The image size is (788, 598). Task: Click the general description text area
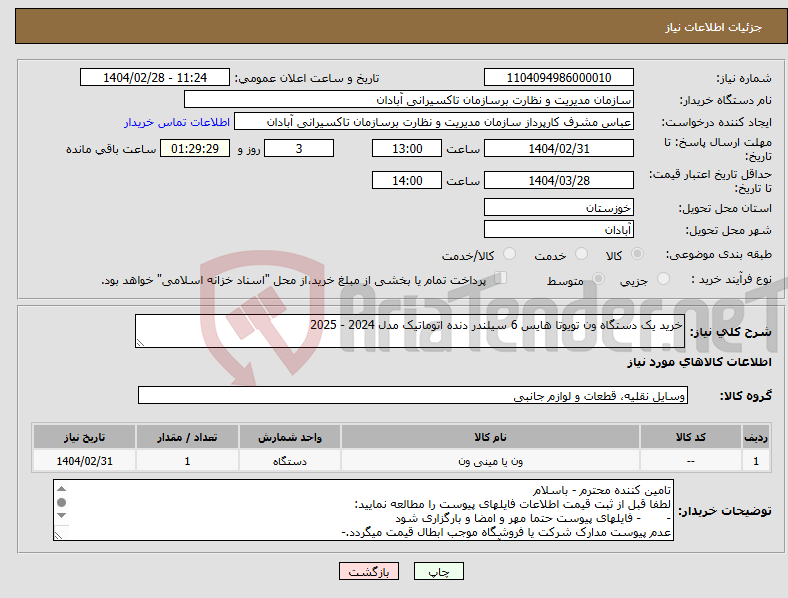pyautogui.click(x=410, y=331)
